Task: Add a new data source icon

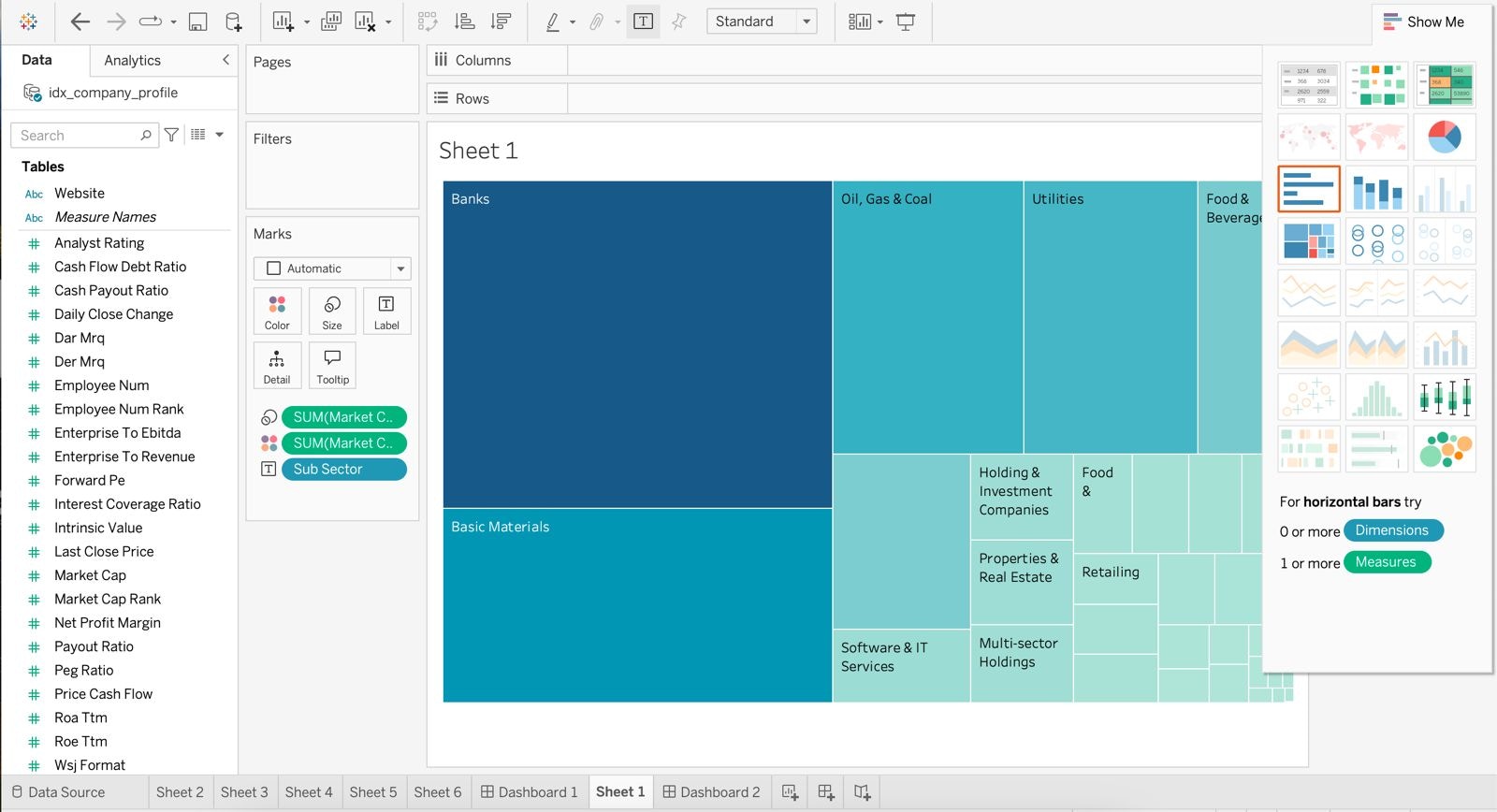Action: [233, 22]
